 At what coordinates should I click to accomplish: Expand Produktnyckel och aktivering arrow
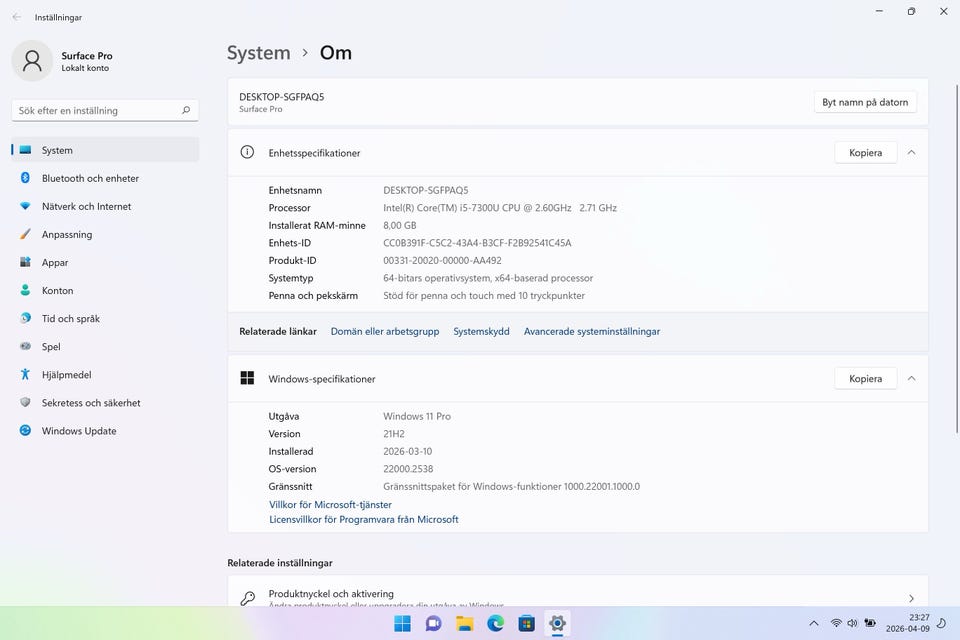911,598
